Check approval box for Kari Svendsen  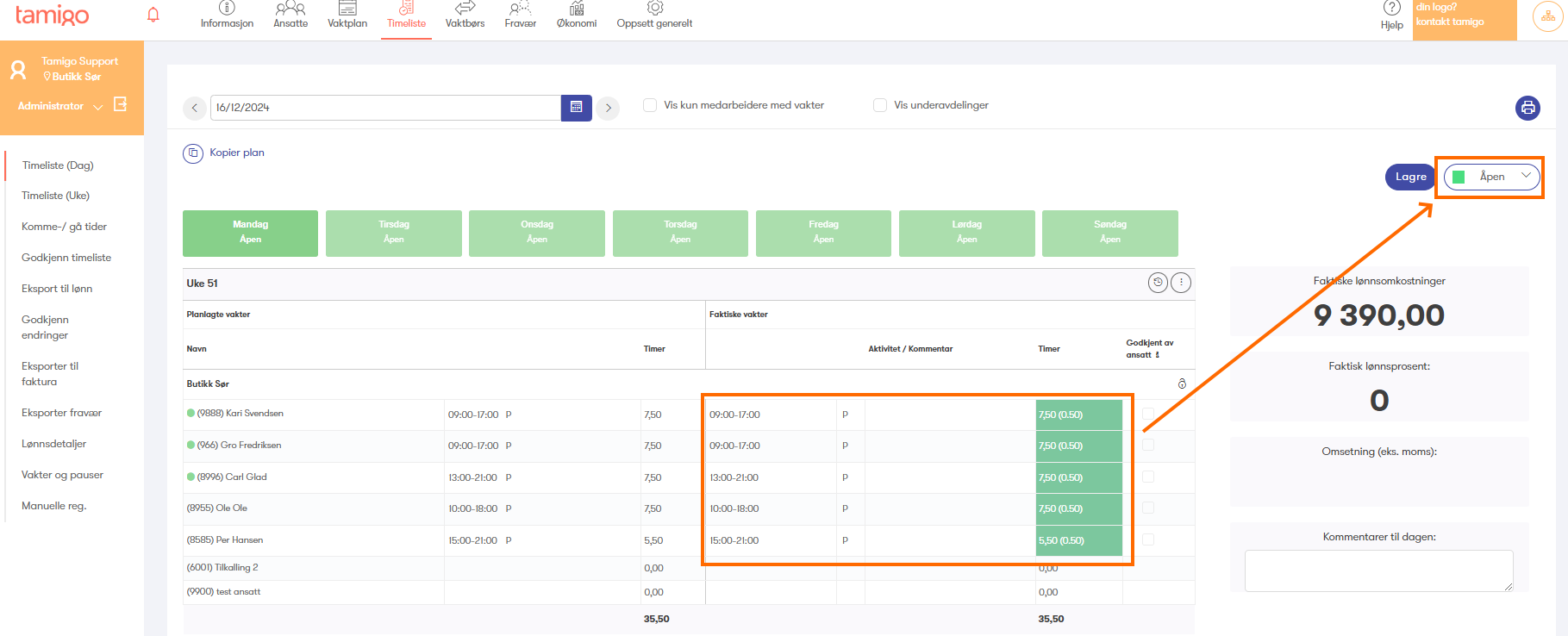coord(1148,414)
